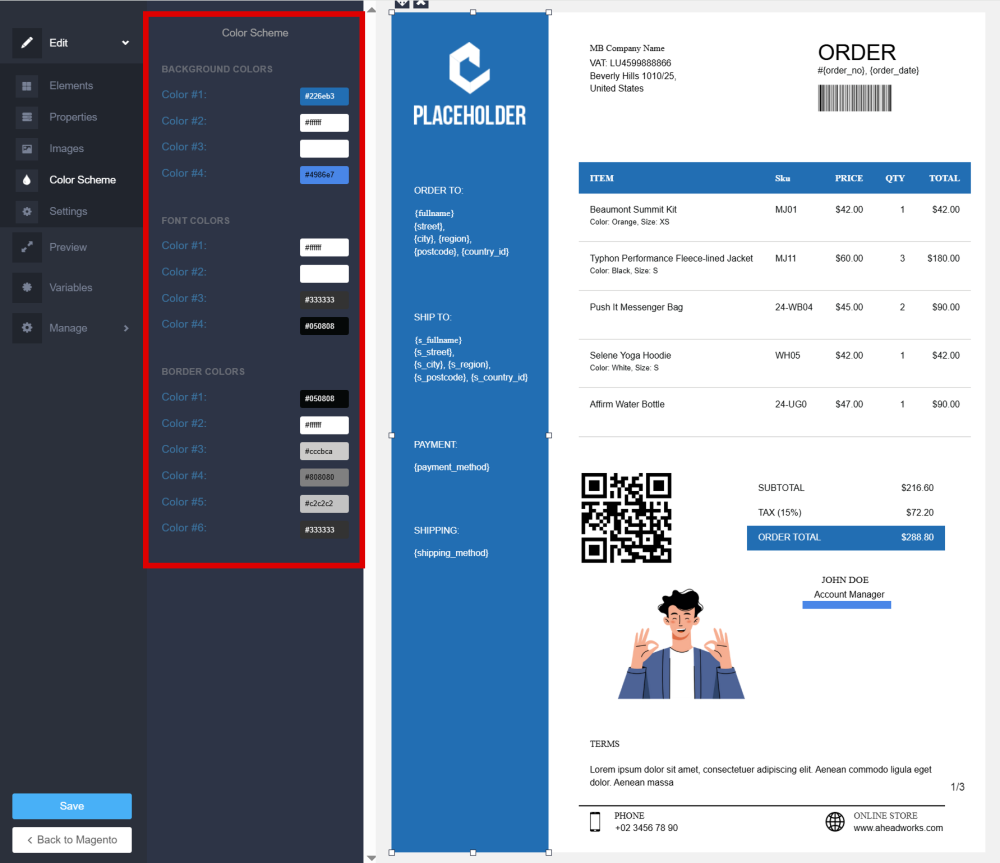Click the Save button
Image resolution: width=1000 pixels, height=863 pixels.
click(72, 806)
